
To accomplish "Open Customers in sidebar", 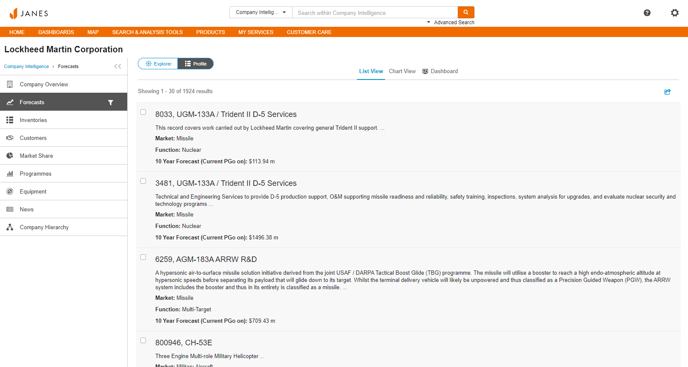I will tap(64, 138).
